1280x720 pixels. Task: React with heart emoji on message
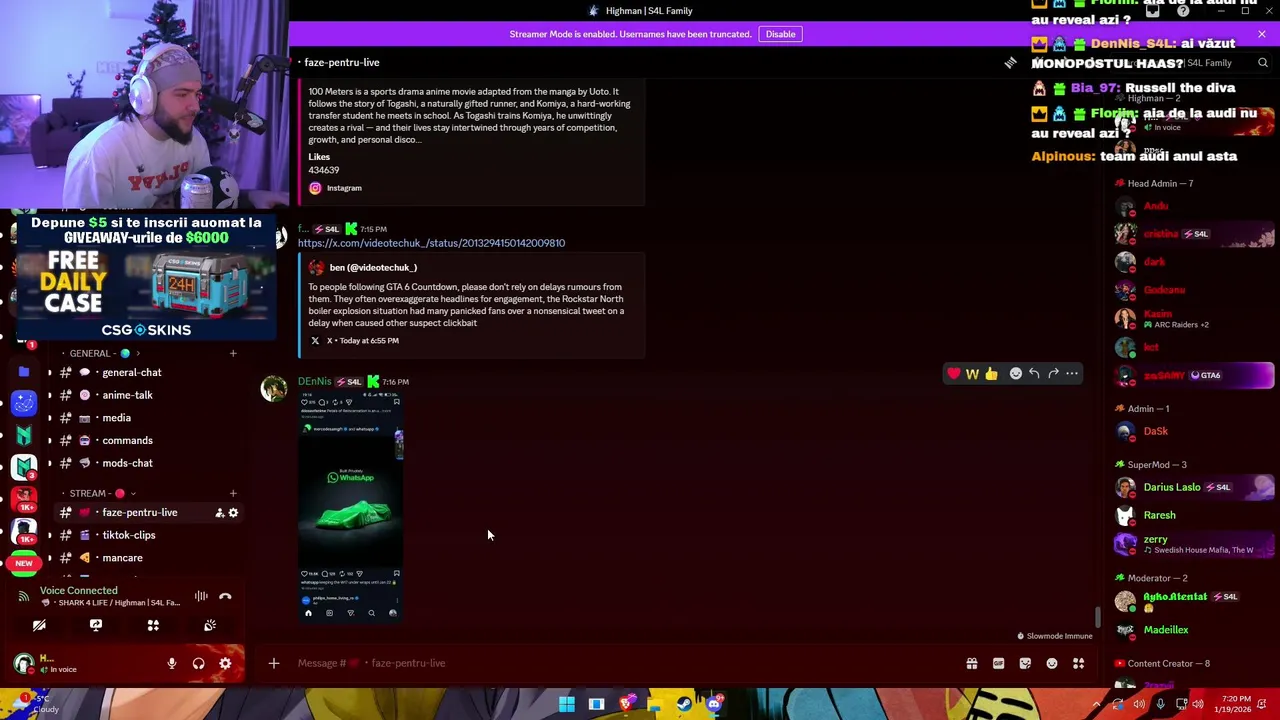click(x=953, y=374)
